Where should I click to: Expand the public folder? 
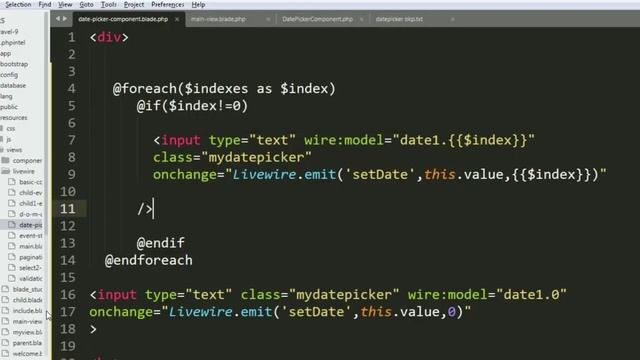(9, 107)
